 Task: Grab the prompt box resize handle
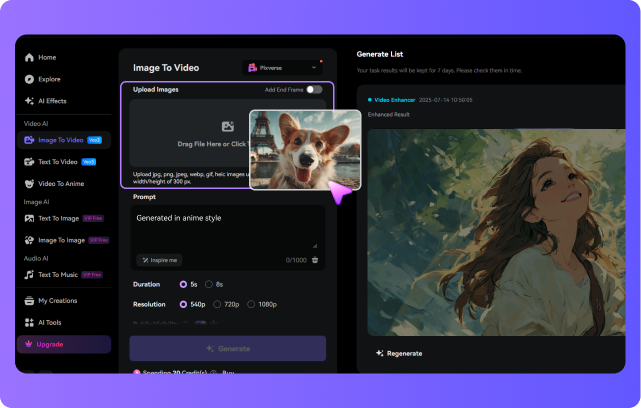[315, 246]
